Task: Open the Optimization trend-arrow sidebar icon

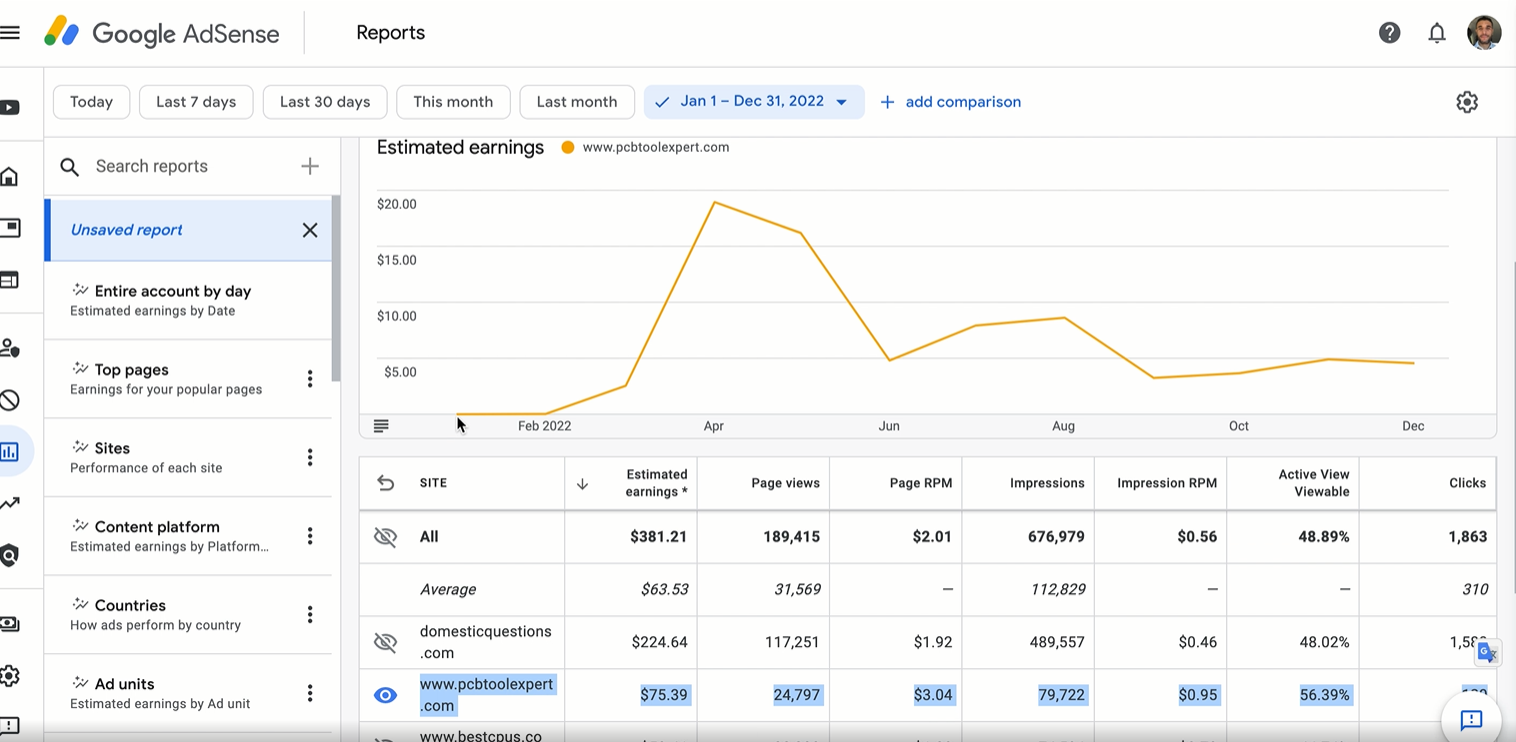Action: [10, 503]
